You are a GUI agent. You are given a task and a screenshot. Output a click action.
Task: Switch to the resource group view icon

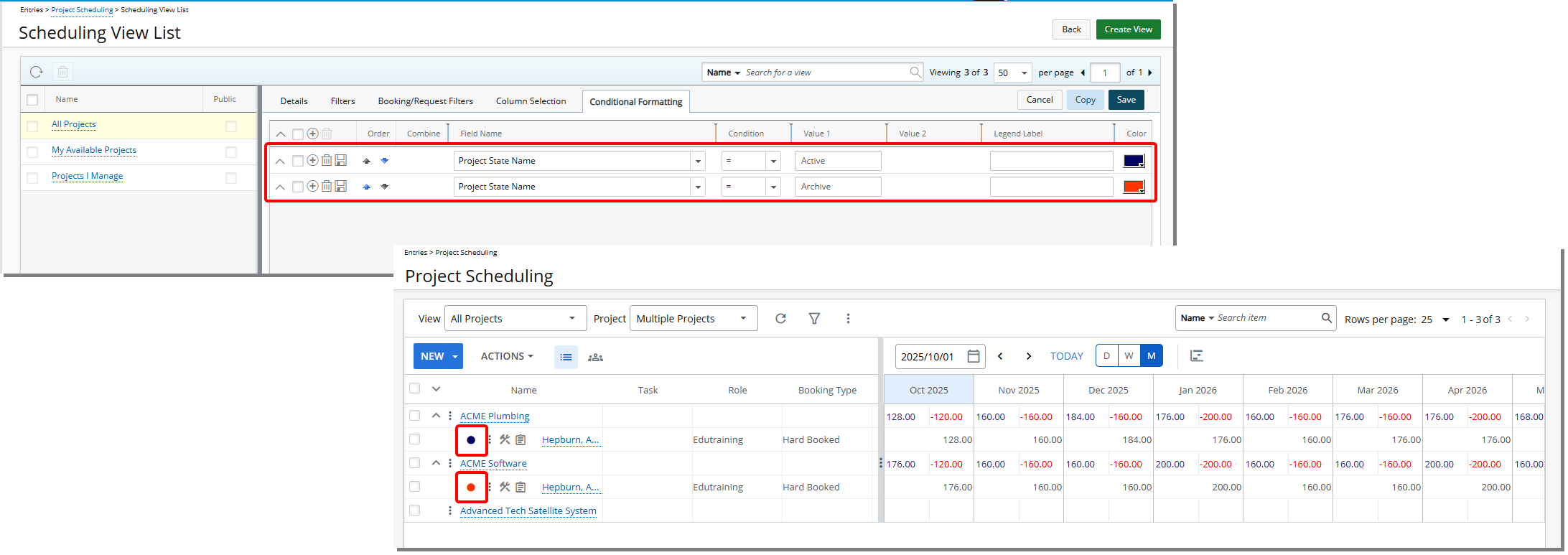coord(595,357)
